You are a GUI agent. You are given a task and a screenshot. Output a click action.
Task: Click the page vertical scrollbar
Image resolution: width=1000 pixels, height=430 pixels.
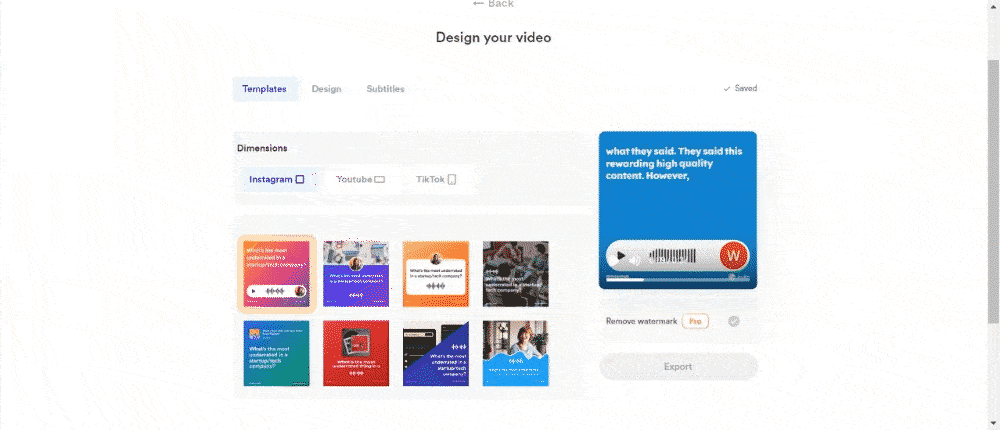(x=994, y=191)
